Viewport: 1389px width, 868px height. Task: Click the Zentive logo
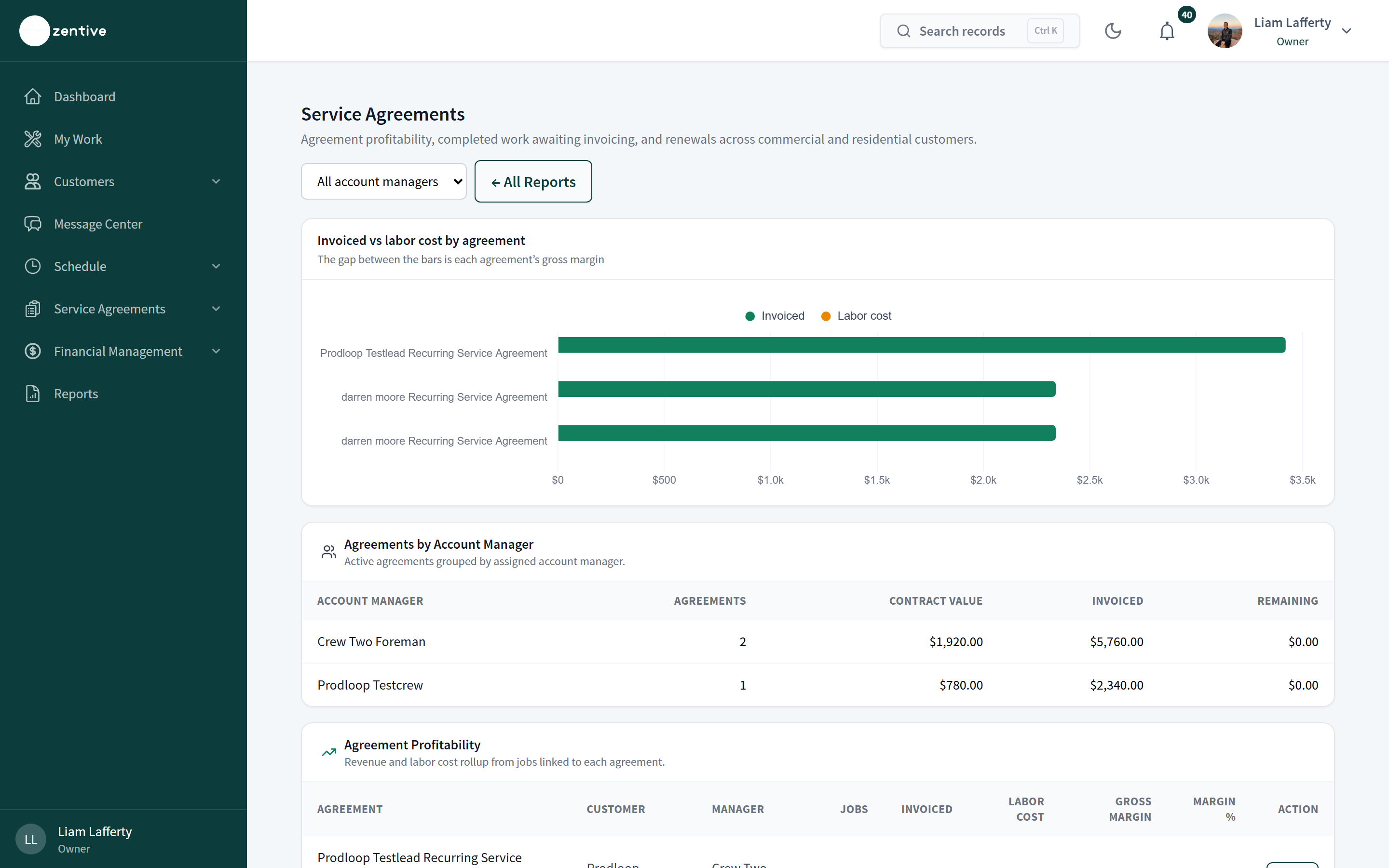point(63,31)
